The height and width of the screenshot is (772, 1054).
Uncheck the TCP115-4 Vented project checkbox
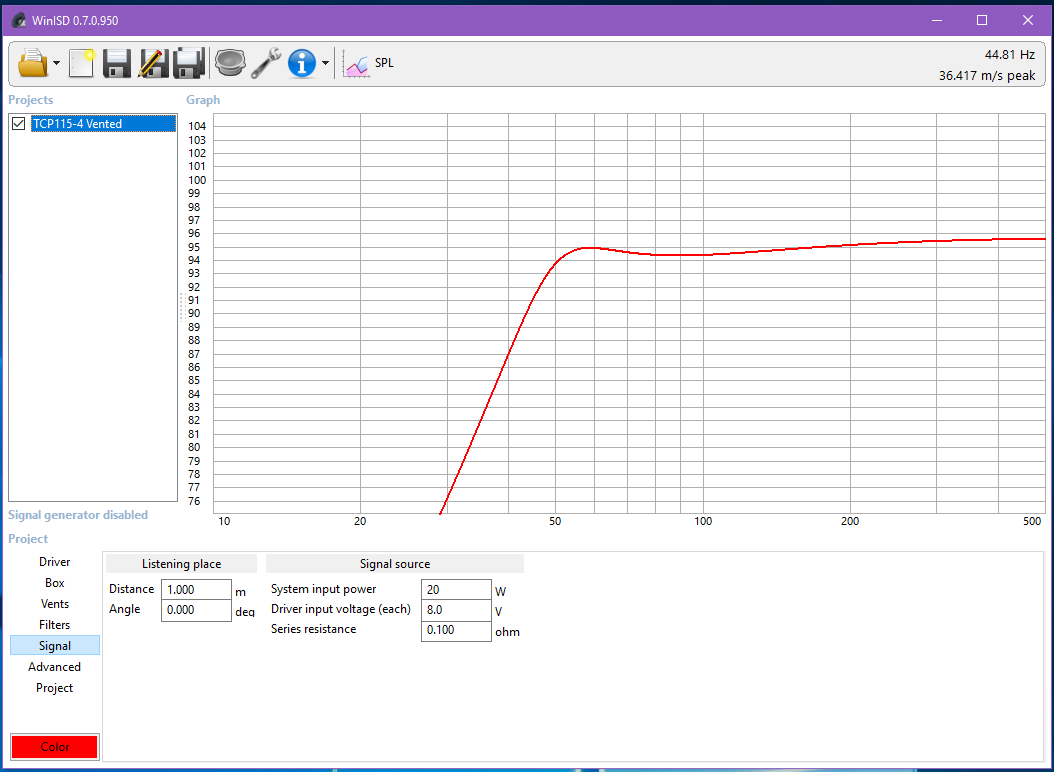point(18,123)
